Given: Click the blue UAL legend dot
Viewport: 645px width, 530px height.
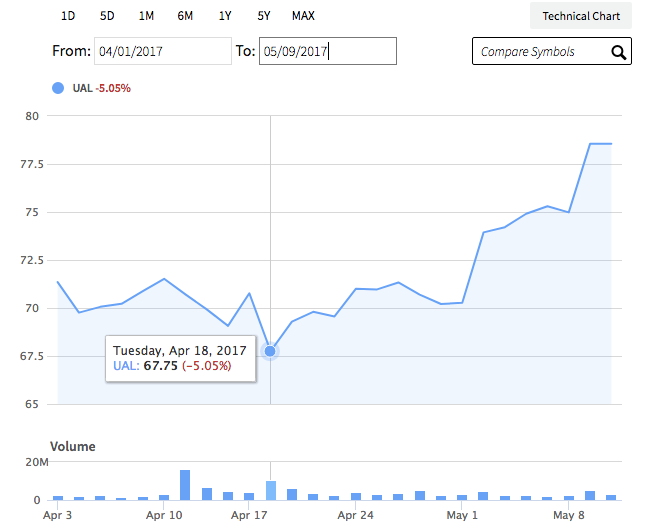Looking at the screenshot, I should coord(57,88).
